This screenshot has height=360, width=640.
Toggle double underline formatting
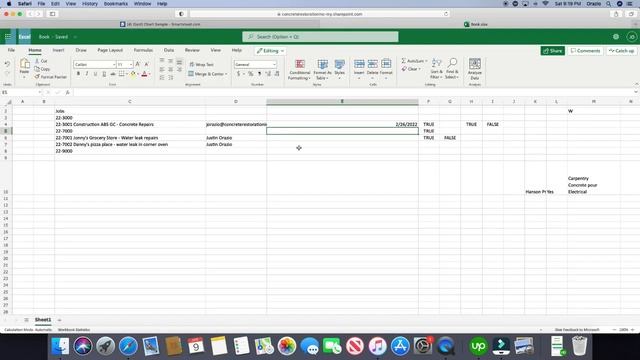[x=104, y=74]
